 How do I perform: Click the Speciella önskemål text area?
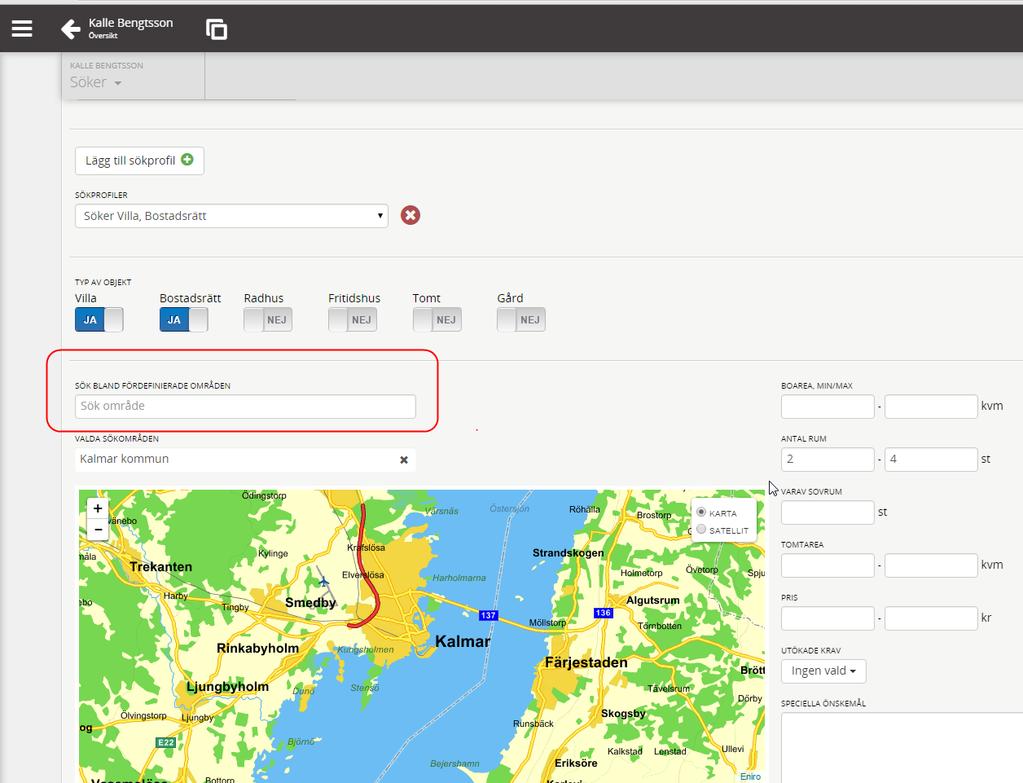pos(902,748)
